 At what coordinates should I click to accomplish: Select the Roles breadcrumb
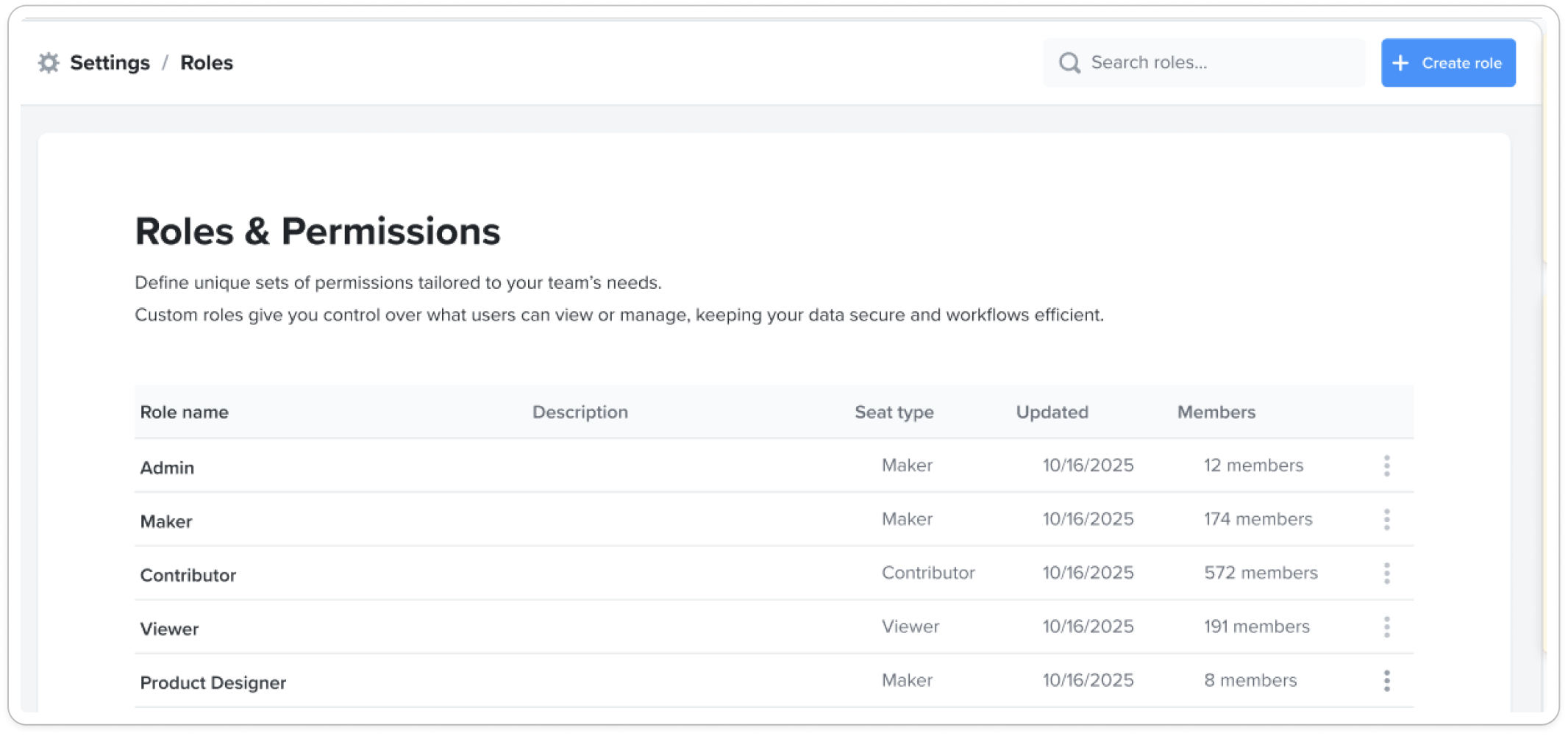(x=207, y=63)
